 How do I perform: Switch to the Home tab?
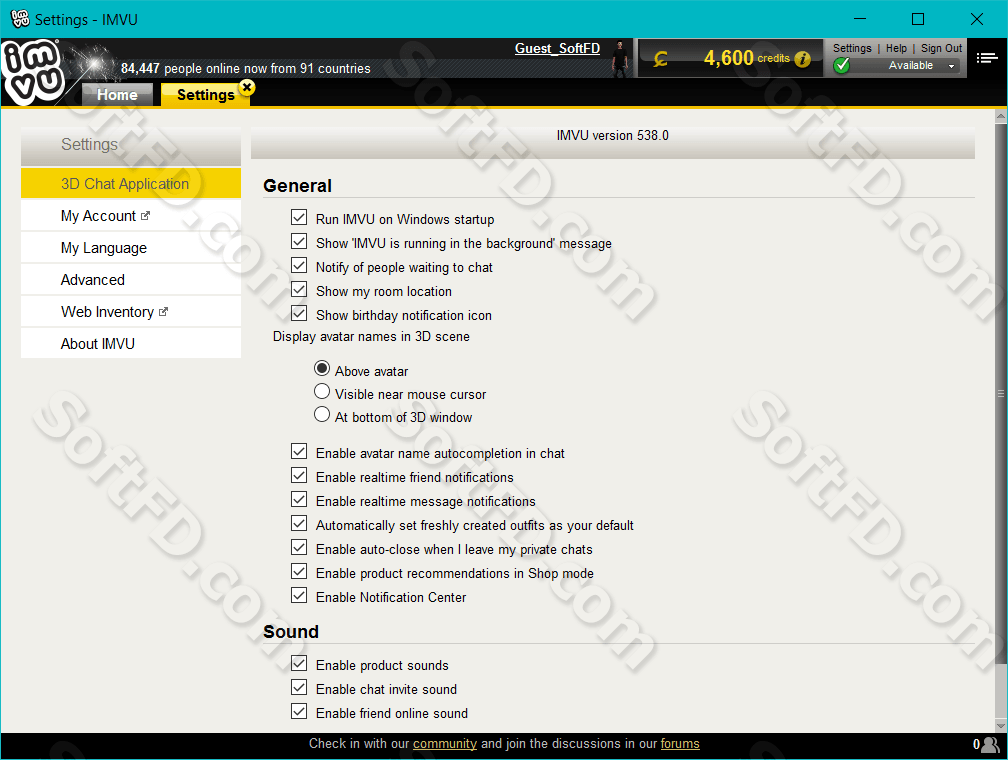tap(118, 95)
